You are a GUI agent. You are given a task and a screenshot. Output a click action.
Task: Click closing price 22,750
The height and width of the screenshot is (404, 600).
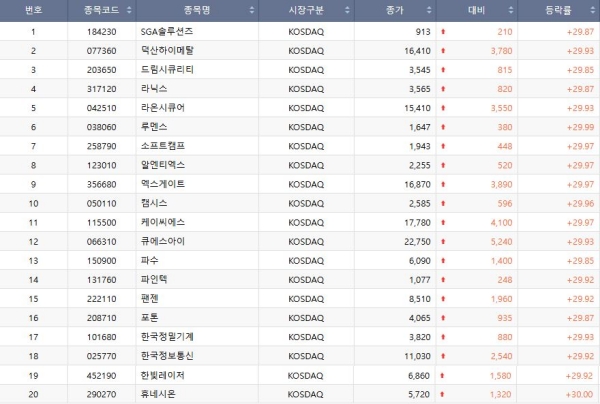(x=417, y=242)
